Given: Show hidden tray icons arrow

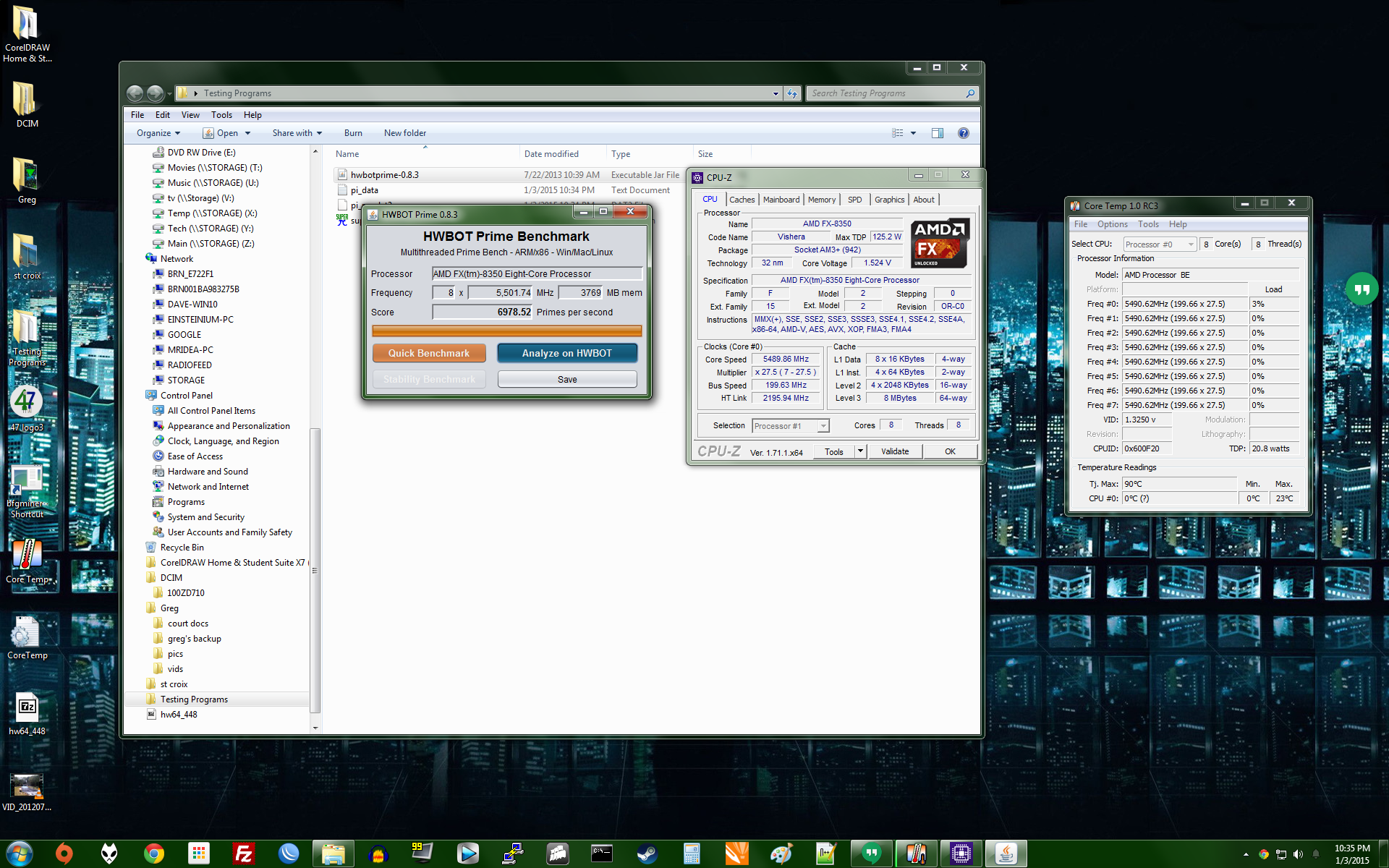Looking at the screenshot, I should point(1246,854).
